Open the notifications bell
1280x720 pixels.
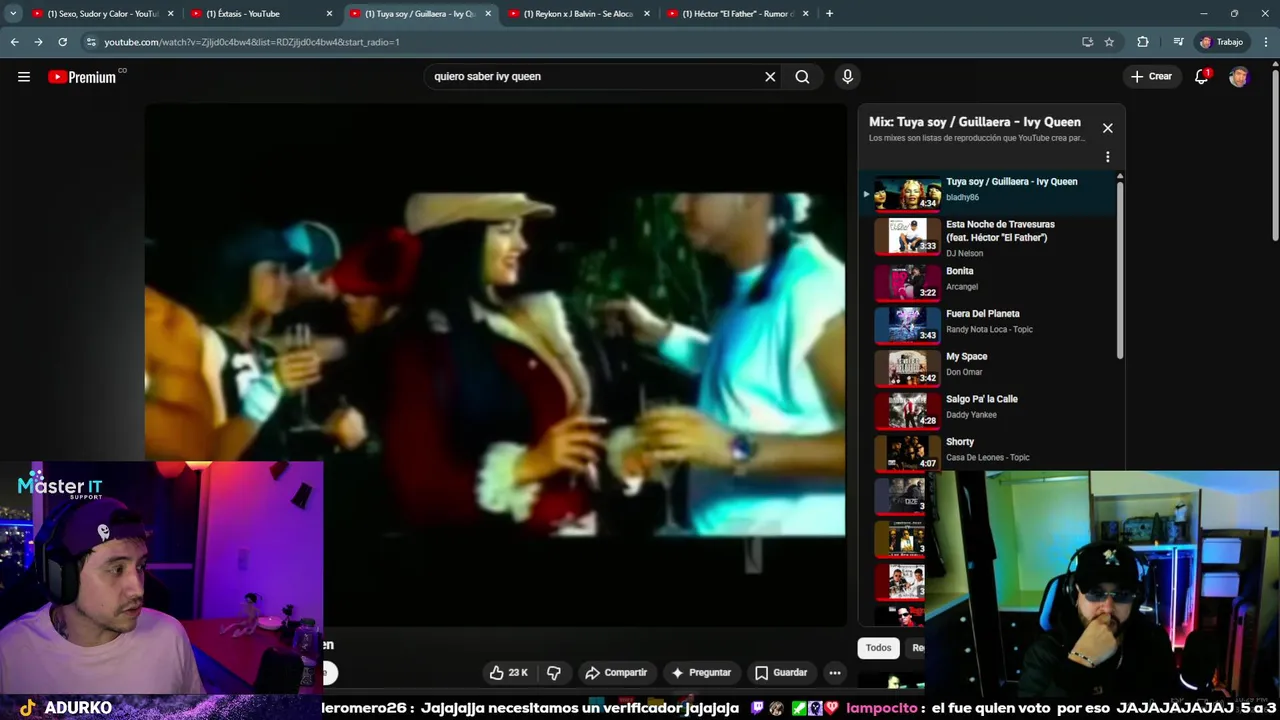1202,77
